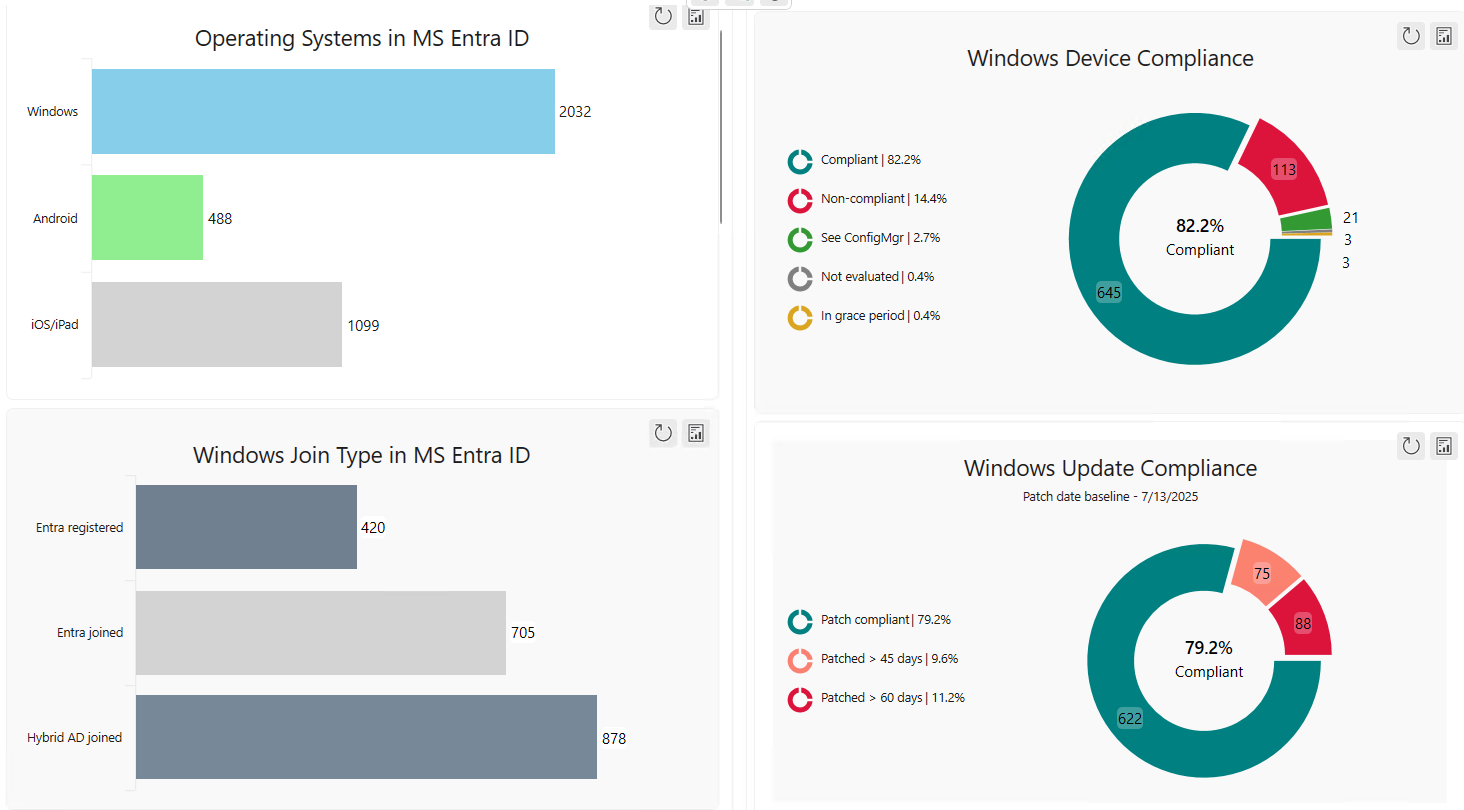Select the Windows bar showing 2032 devices
Screen dimensions: 1464x810
click(323, 111)
